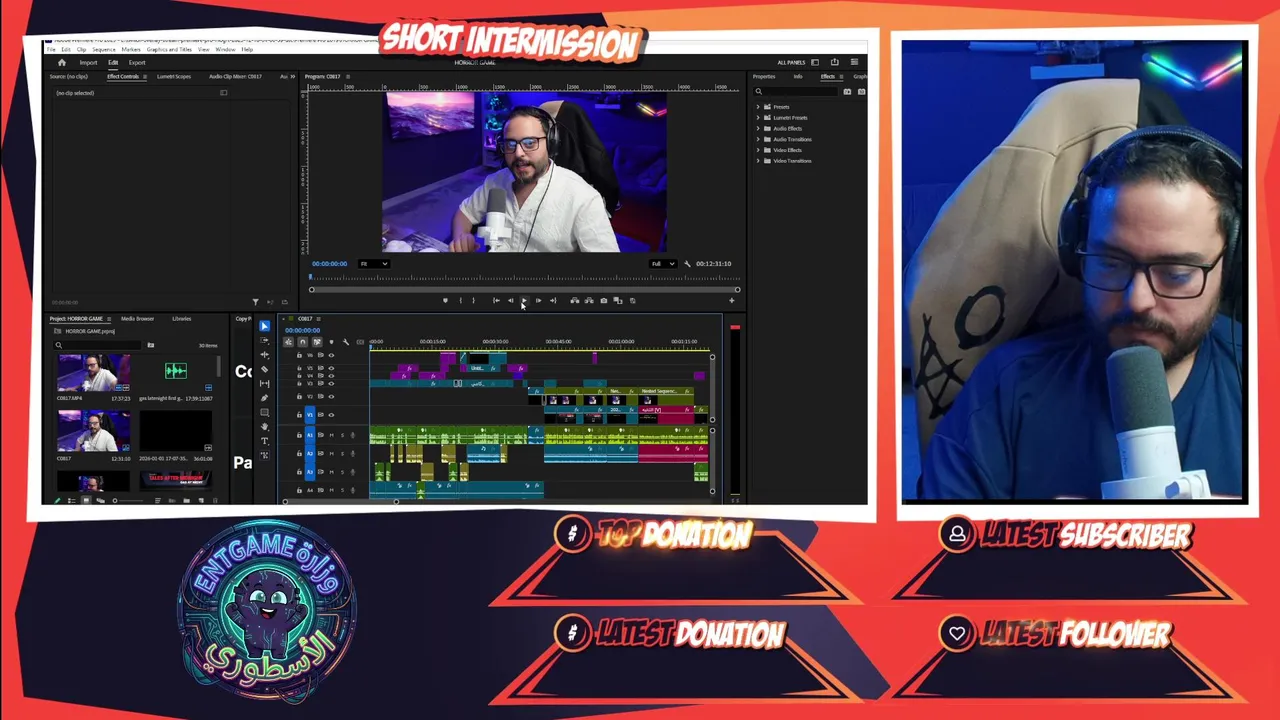Image resolution: width=1280 pixels, height=720 pixels.
Task: Select the Rectangle shape tool
Action: pos(264,412)
